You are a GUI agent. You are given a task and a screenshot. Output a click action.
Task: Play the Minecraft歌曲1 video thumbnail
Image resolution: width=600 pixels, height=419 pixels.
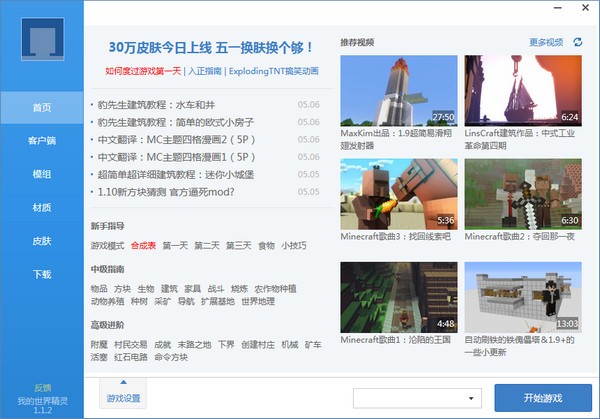tap(399, 297)
